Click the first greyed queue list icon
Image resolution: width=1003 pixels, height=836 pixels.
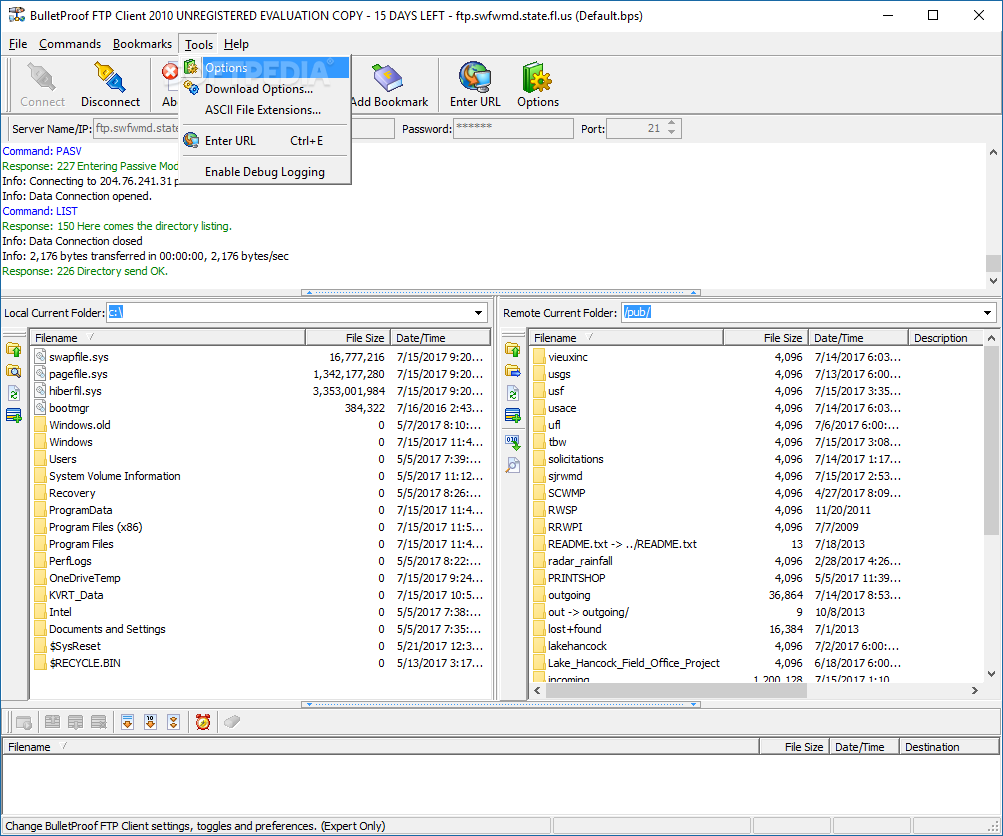(x=52, y=722)
